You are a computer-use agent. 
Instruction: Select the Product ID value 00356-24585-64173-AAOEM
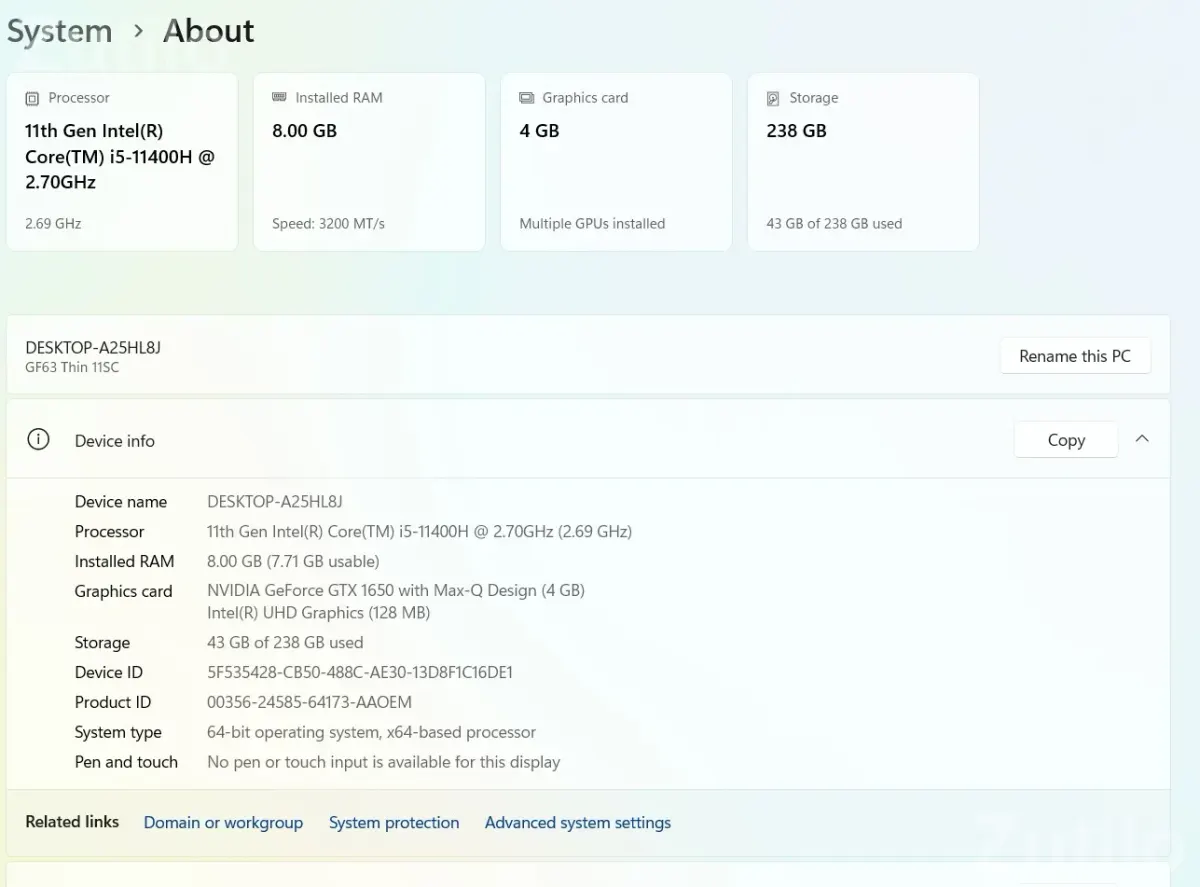(x=309, y=702)
